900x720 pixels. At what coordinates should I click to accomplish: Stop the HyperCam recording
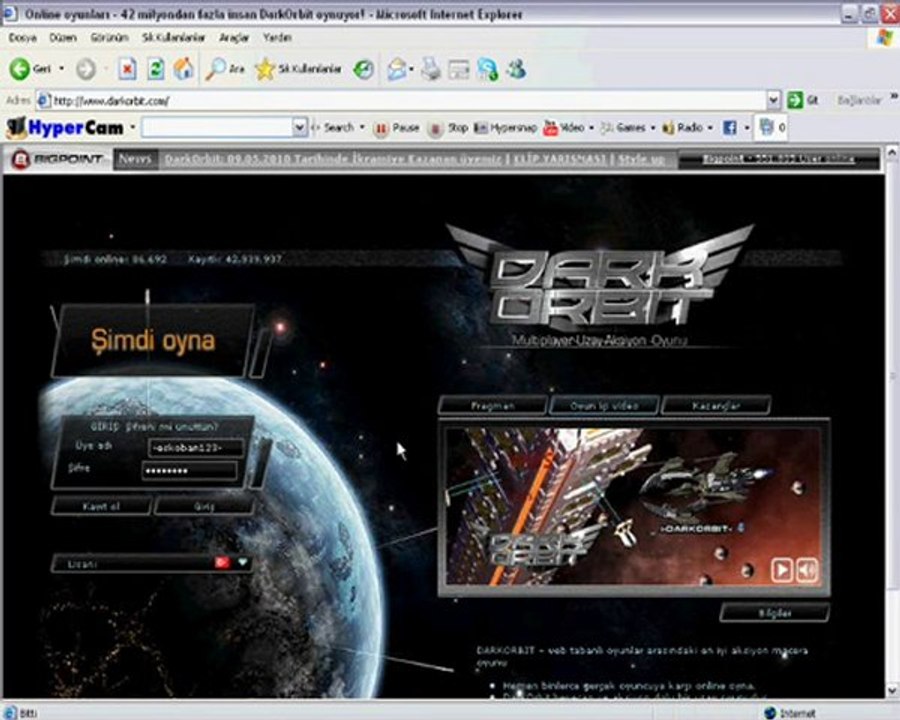point(449,128)
